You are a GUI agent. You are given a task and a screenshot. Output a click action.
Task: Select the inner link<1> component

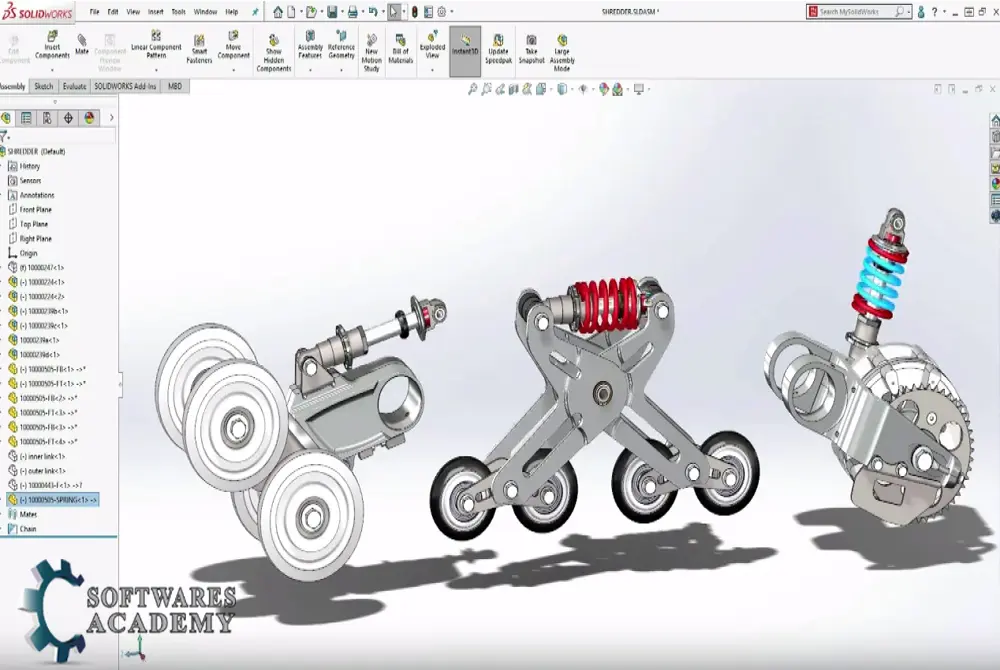coord(42,456)
